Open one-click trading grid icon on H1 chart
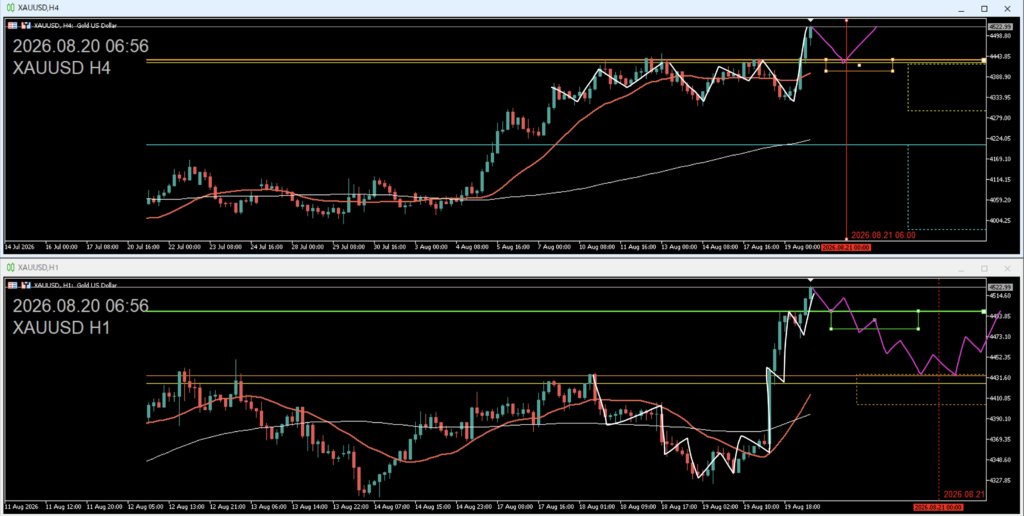 click(12, 285)
